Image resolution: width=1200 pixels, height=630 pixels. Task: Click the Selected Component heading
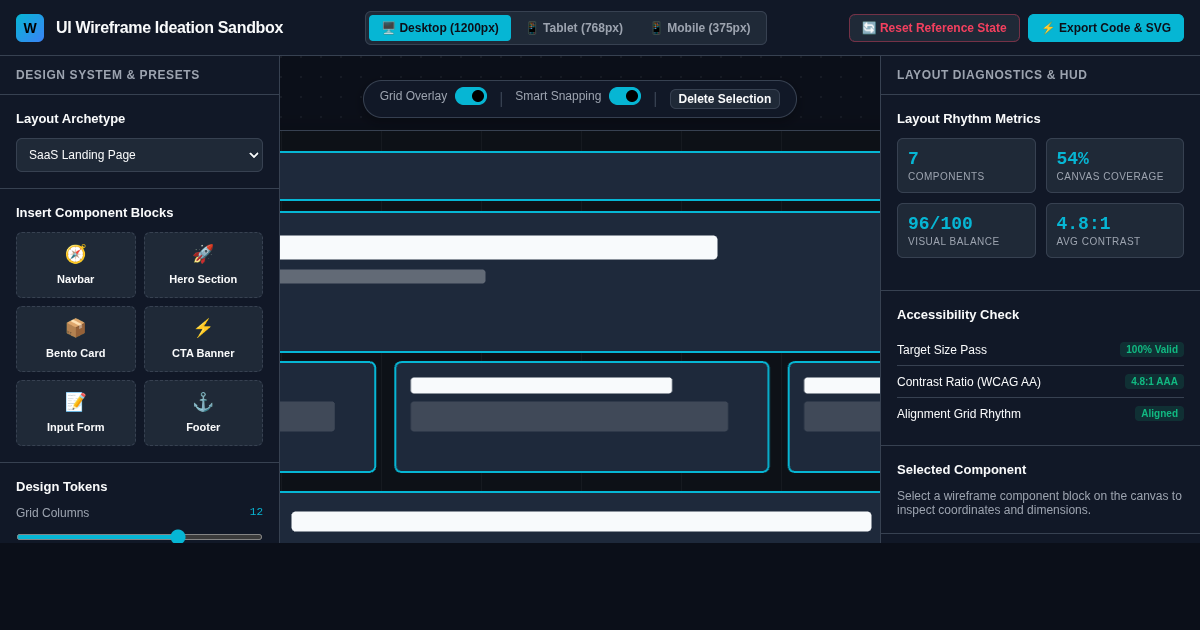pyautogui.click(x=961, y=469)
